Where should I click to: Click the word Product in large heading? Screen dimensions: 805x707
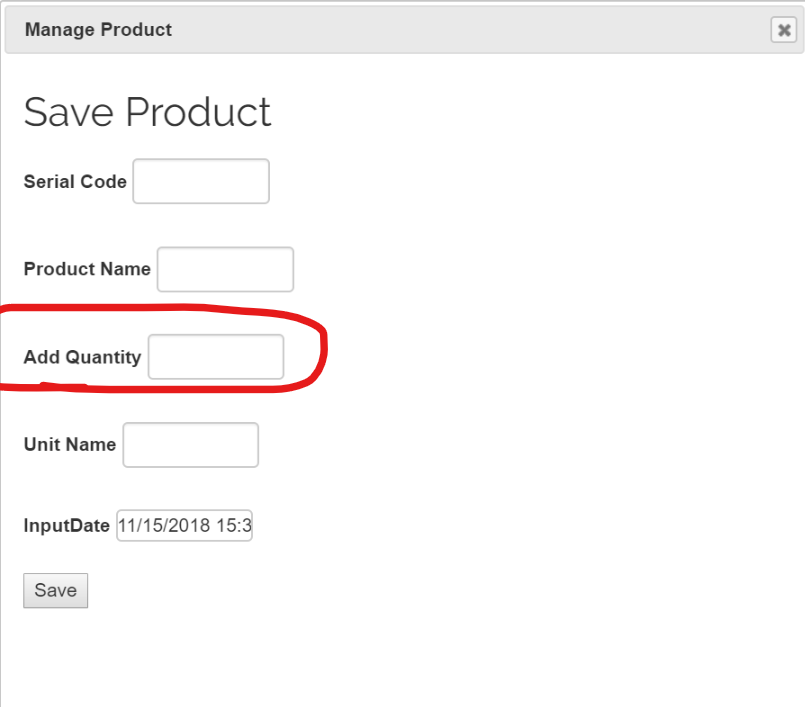pyautogui.click(x=198, y=112)
